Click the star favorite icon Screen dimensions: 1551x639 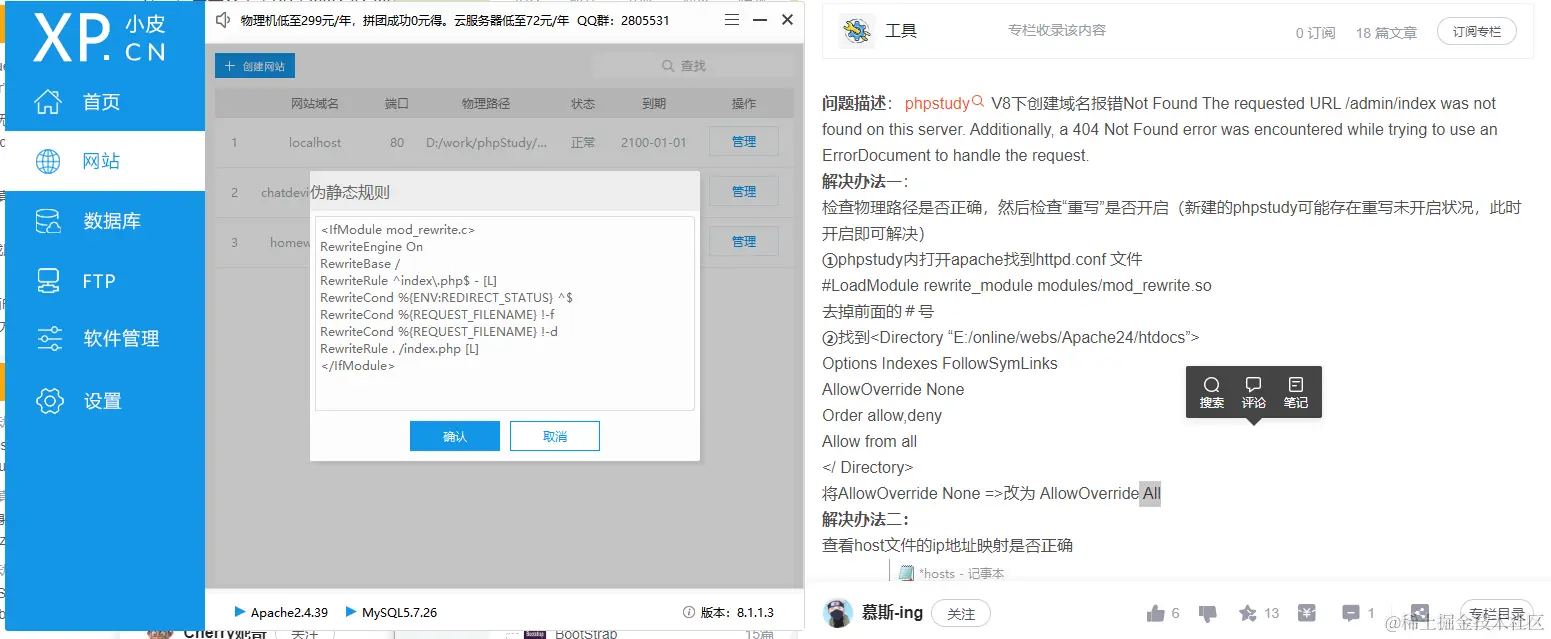1248,613
